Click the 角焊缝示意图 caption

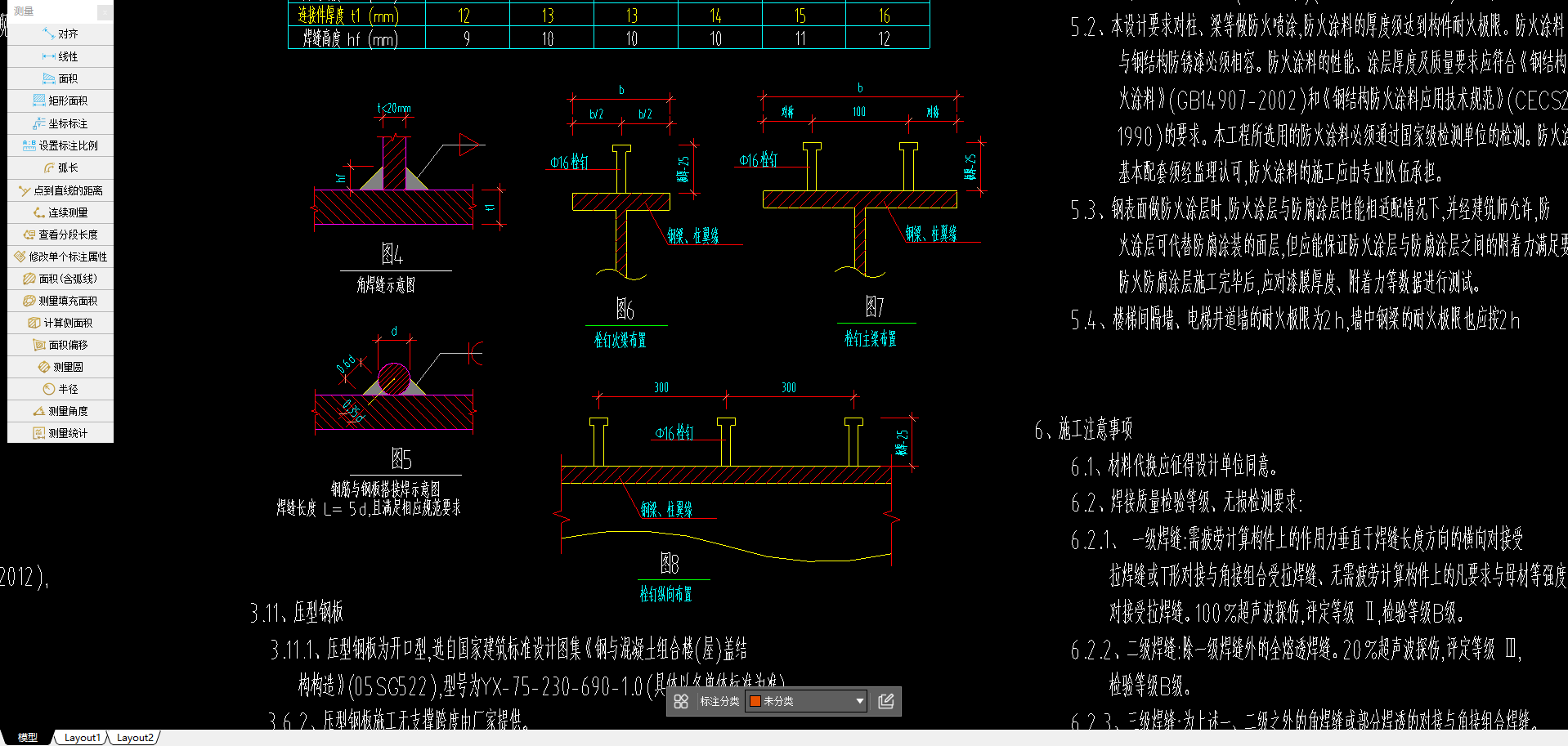click(386, 284)
